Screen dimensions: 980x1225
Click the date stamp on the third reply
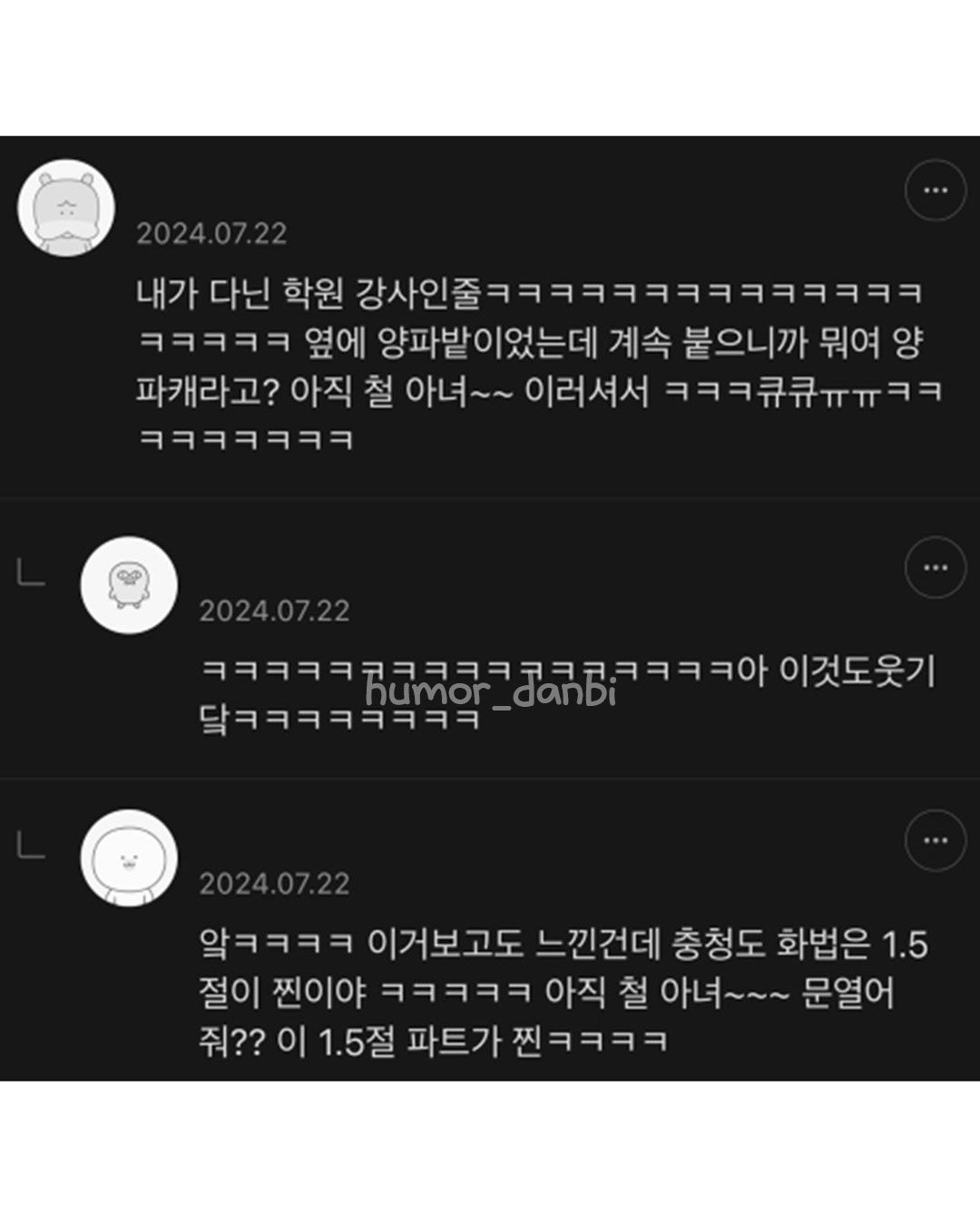(x=274, y=884)
